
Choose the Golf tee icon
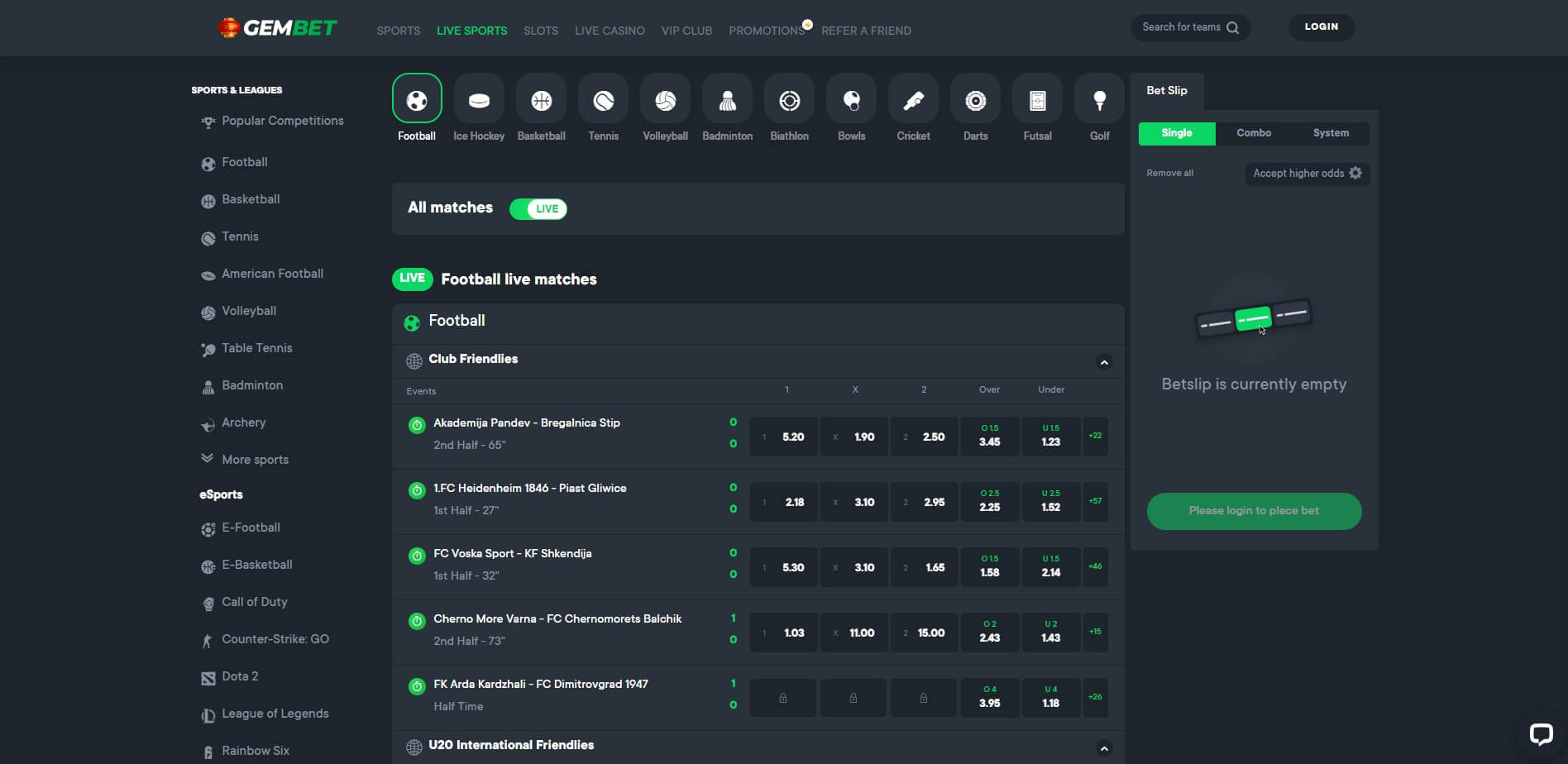[x=1099, y=100]
